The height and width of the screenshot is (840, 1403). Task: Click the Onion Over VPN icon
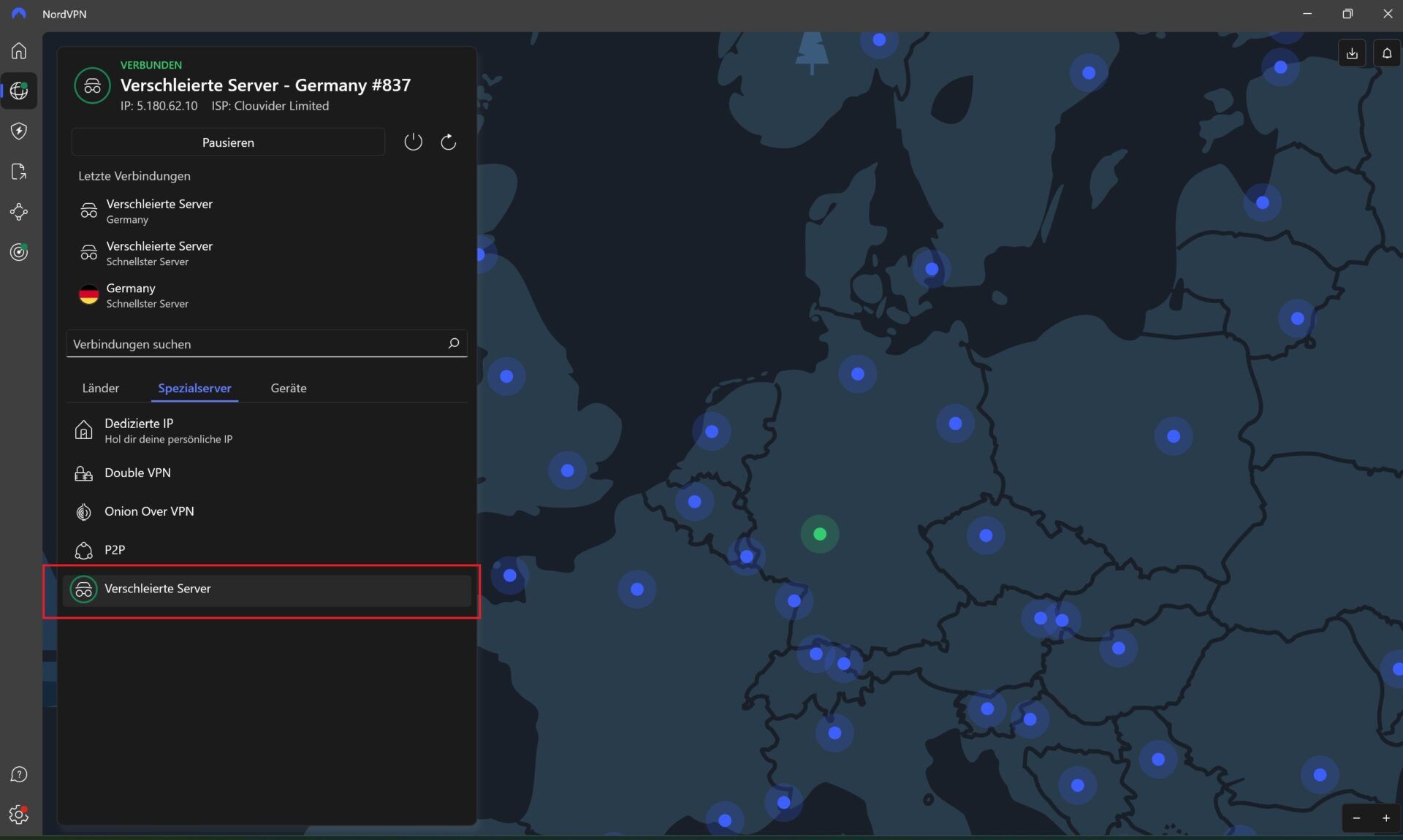point(84,512)
